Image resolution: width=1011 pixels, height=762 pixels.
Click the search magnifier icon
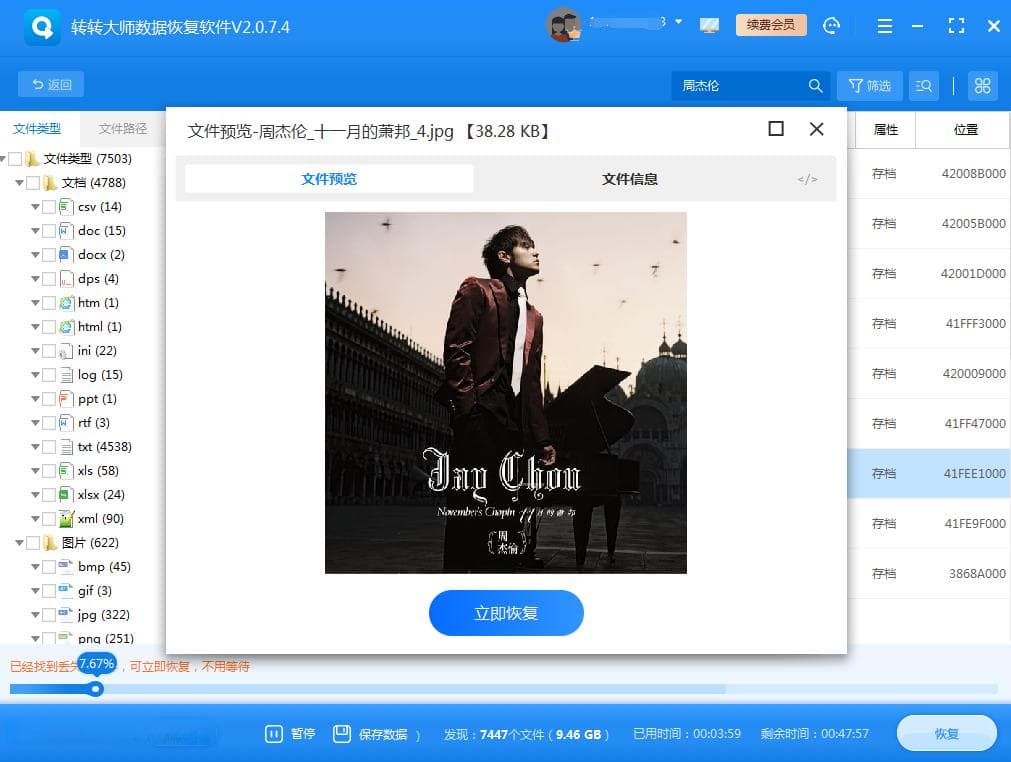(x=816, y=86)
